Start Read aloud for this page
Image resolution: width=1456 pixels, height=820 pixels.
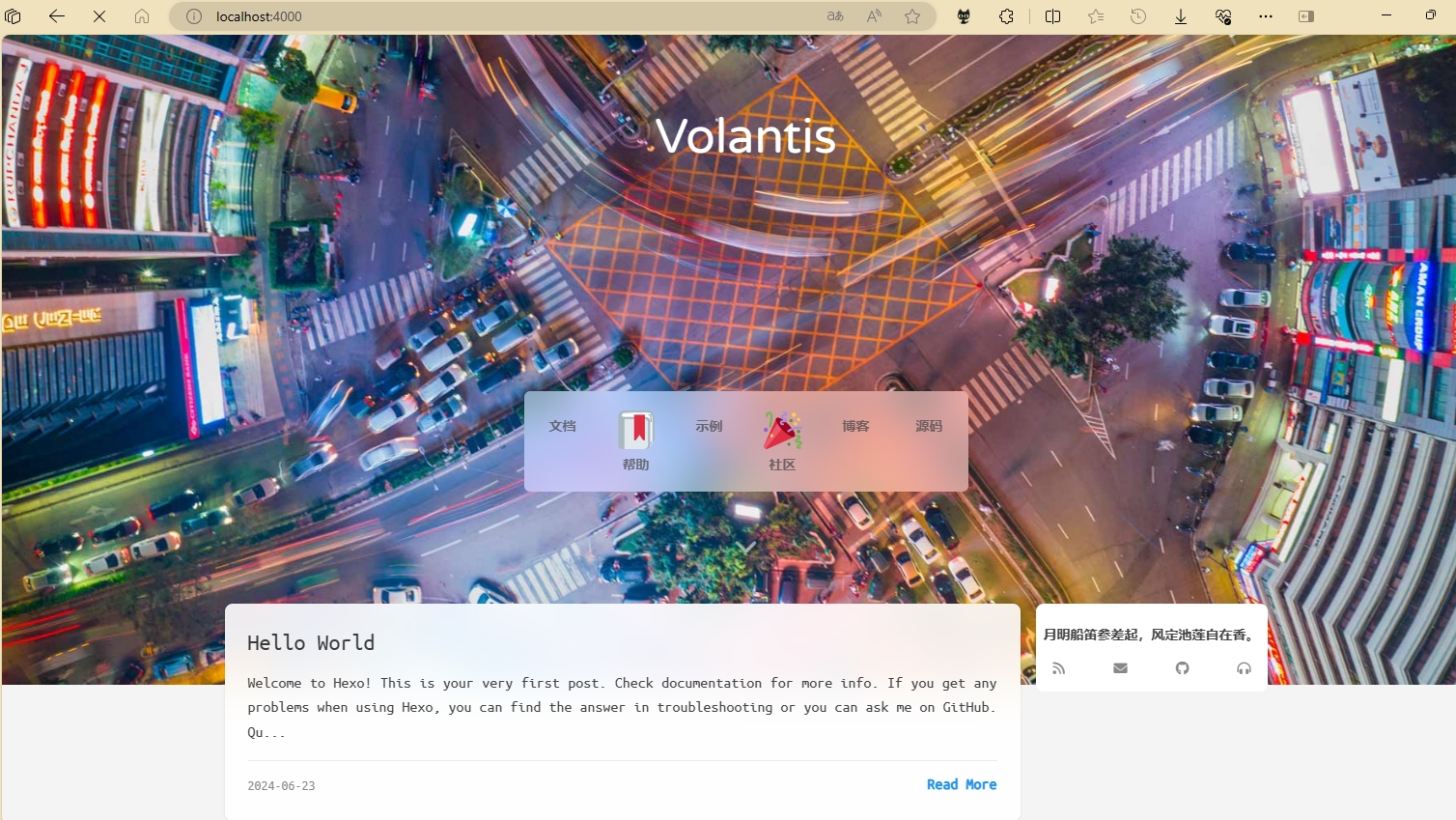pos(874,16)
